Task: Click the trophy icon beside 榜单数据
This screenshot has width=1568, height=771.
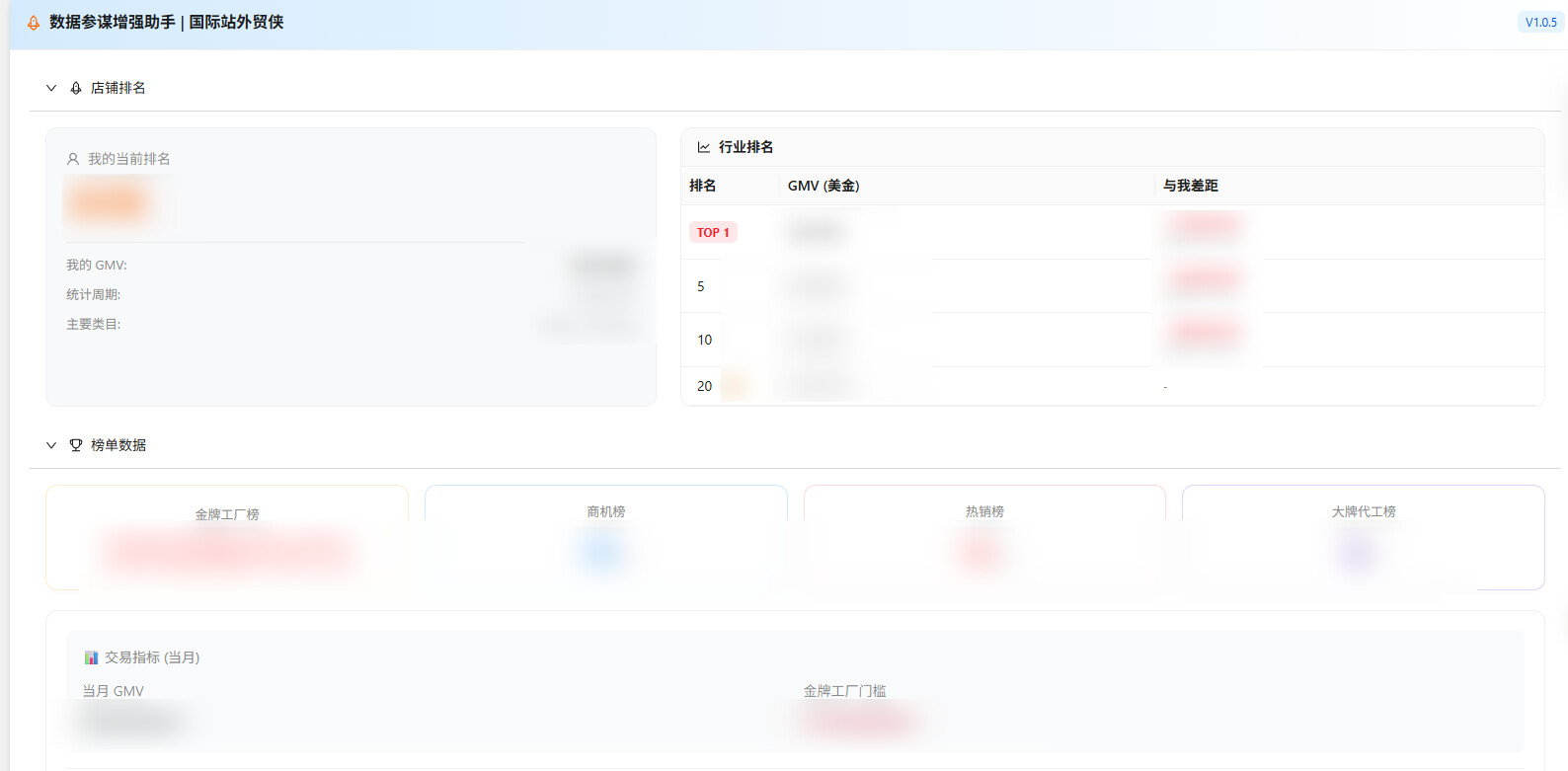Action: pos(76,445)
